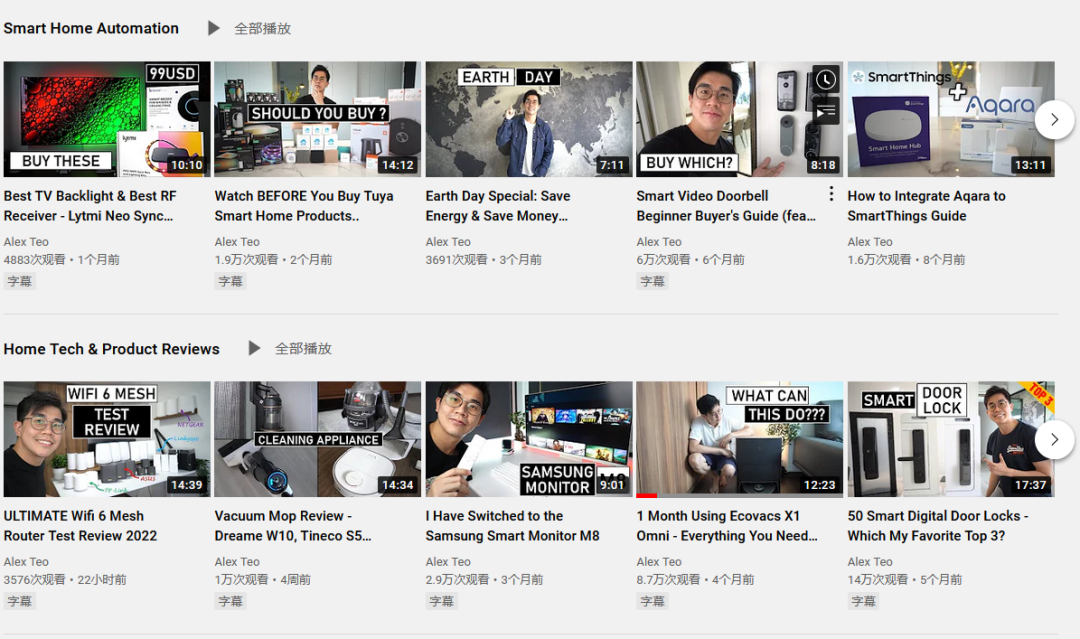The height and width of the screenshot is (639, 1080).
Task: Click 字幕 badge under Tuya video
Action: (x=230, y=281)
